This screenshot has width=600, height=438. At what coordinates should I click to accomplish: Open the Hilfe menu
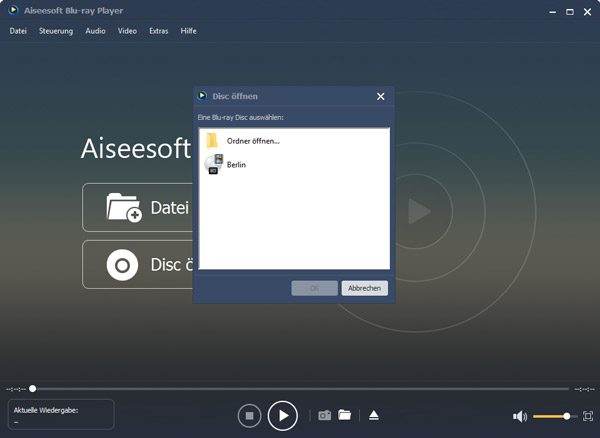point(188,31)
